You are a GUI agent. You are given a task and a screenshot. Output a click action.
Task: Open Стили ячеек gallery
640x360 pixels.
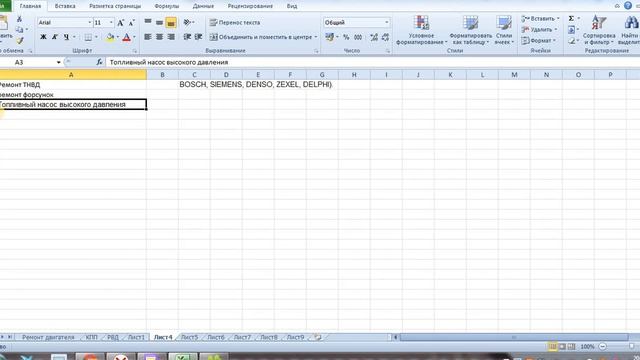point(504,30)
